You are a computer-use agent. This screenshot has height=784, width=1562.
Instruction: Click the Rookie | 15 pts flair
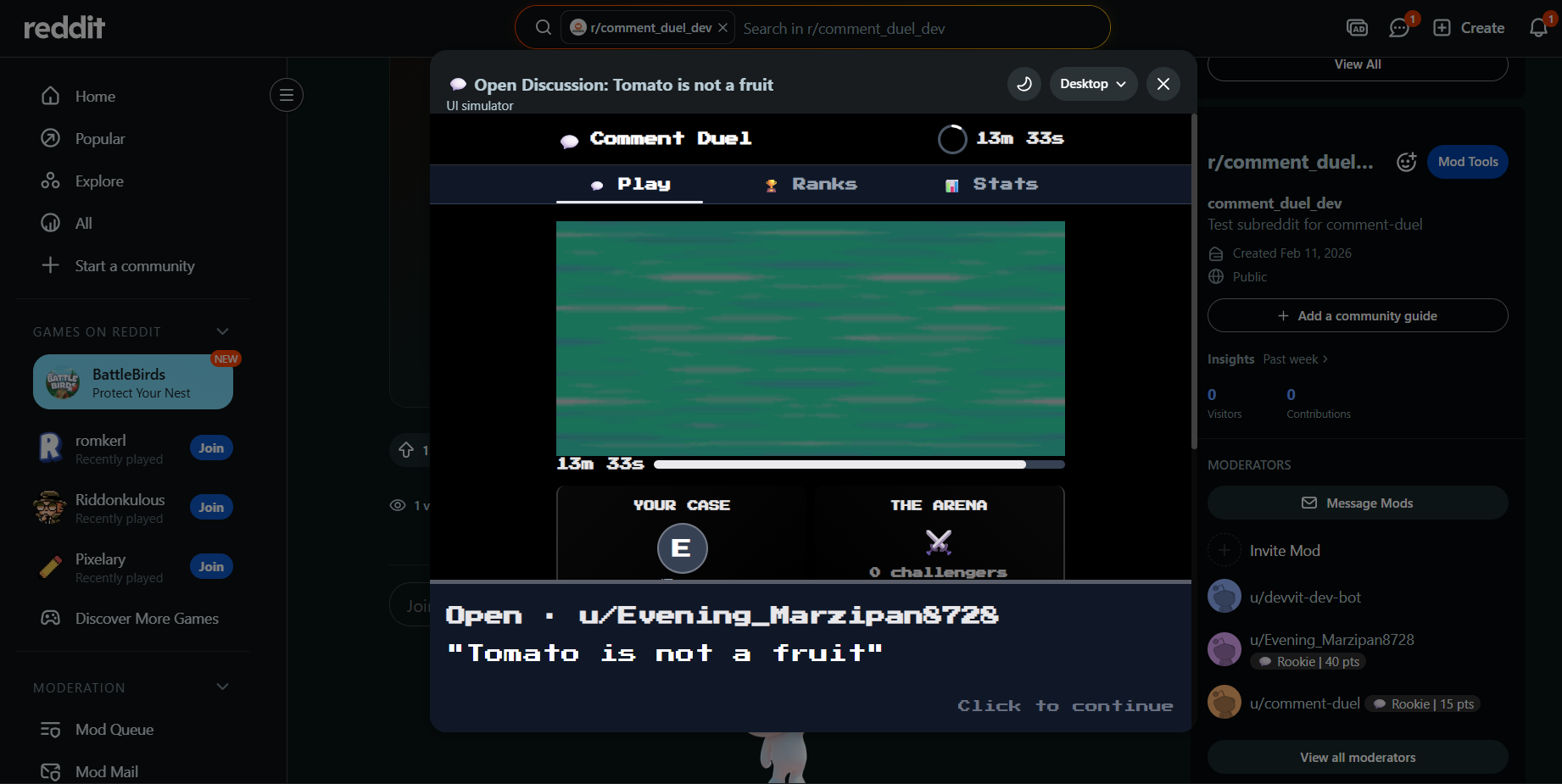(x=1423, y=703)
